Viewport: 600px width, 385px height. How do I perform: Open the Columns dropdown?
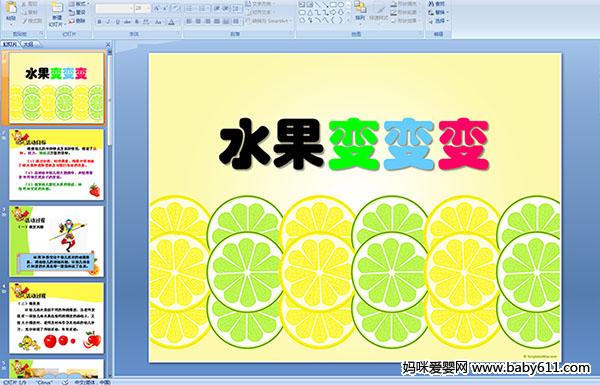236,21
